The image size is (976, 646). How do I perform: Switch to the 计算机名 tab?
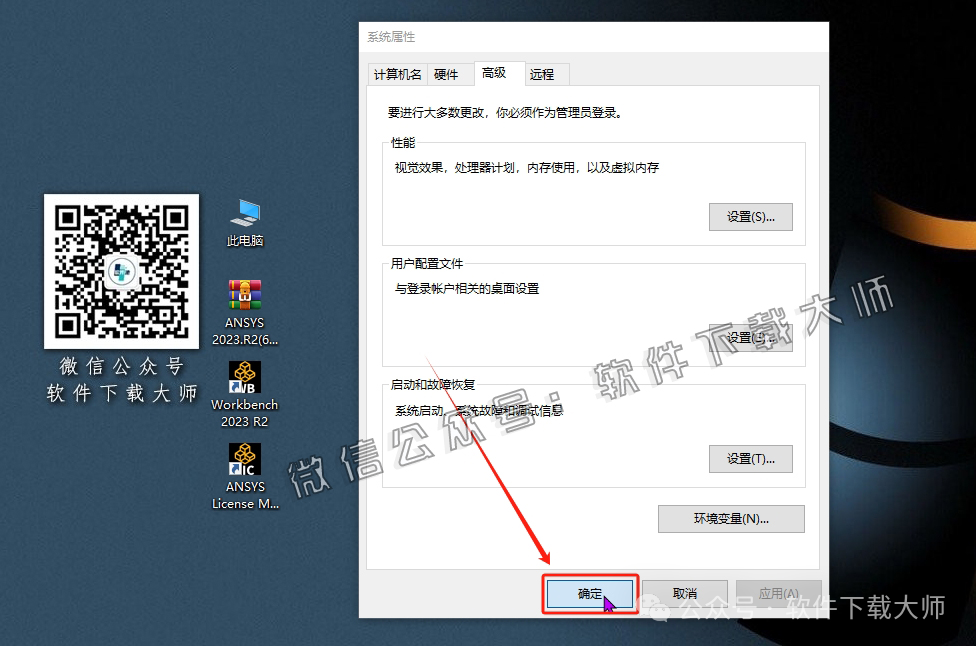(x=396, y=74)
